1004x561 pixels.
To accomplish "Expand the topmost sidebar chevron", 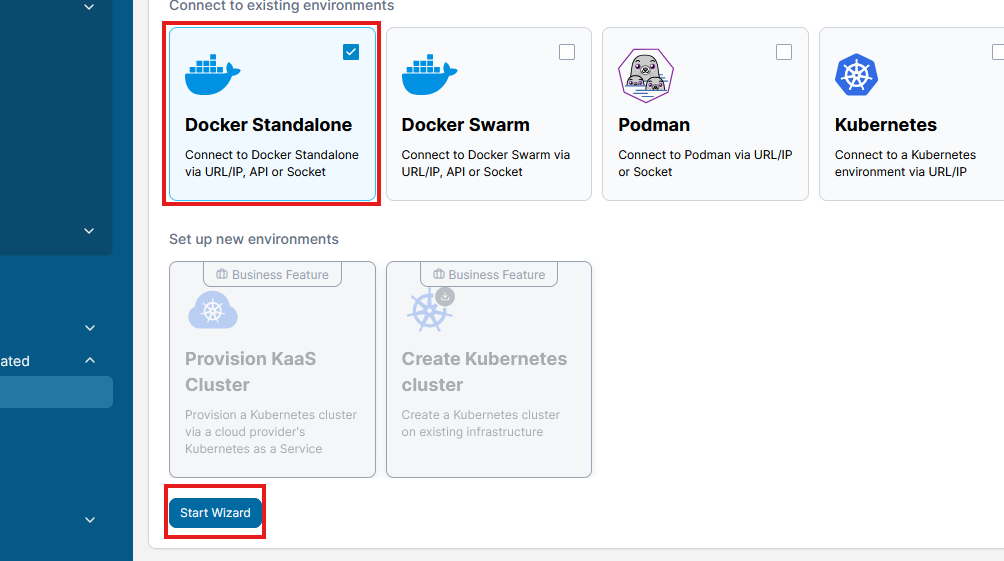I will pos(89,7).
